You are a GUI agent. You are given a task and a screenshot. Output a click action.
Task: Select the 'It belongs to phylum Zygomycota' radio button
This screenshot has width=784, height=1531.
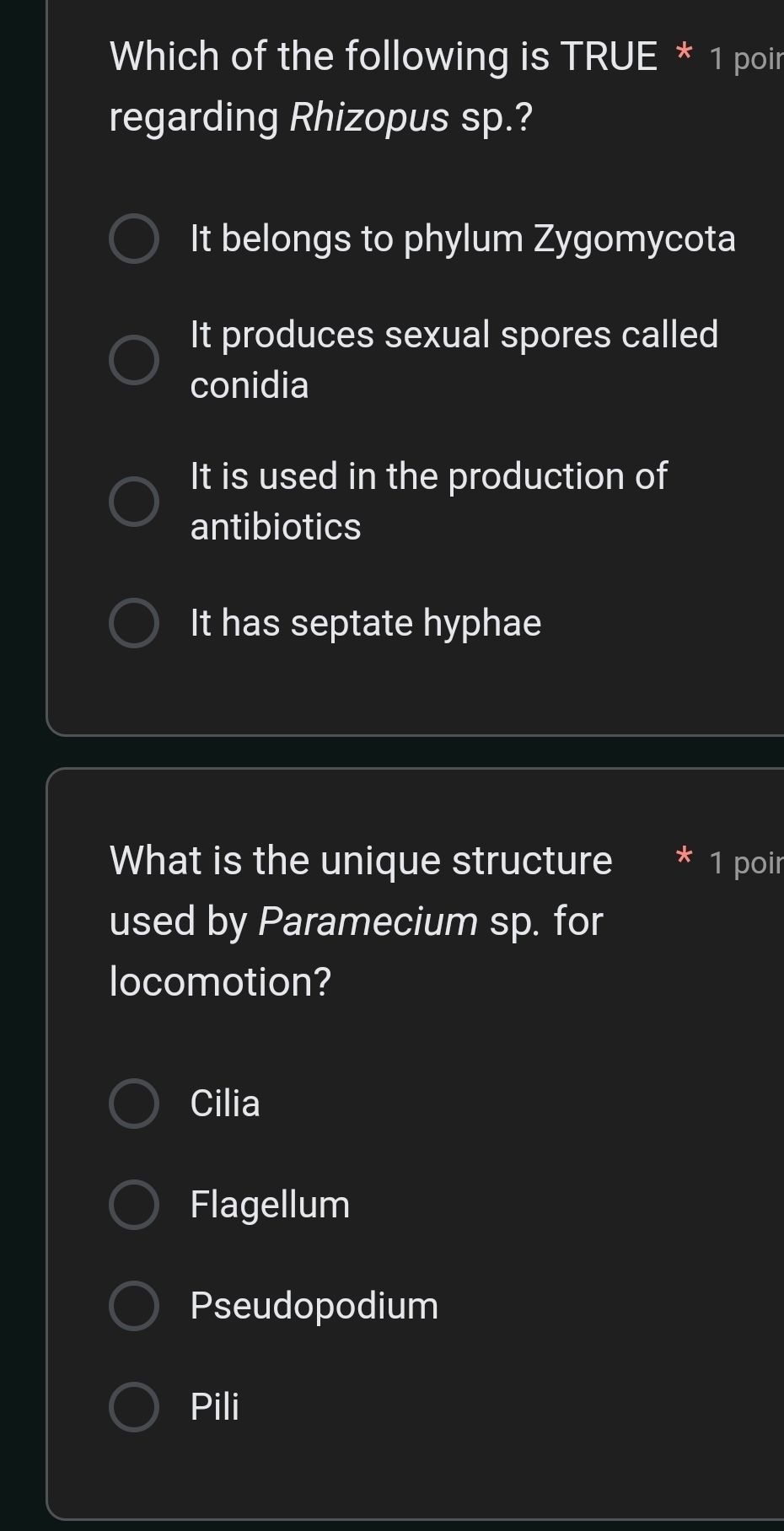pos(134,239)
